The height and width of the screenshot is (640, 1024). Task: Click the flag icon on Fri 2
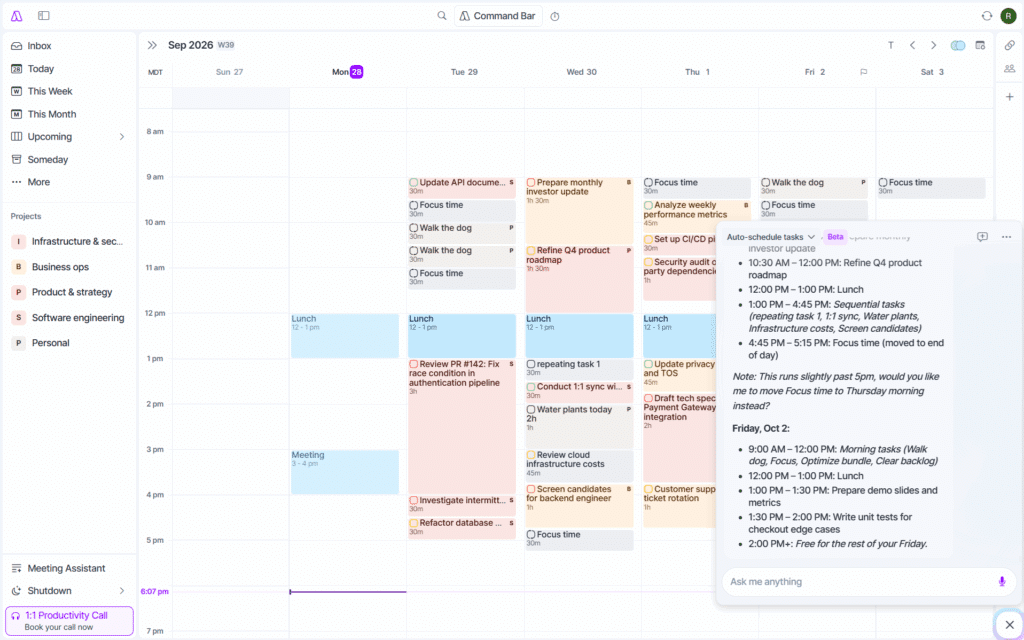(863, 72)
